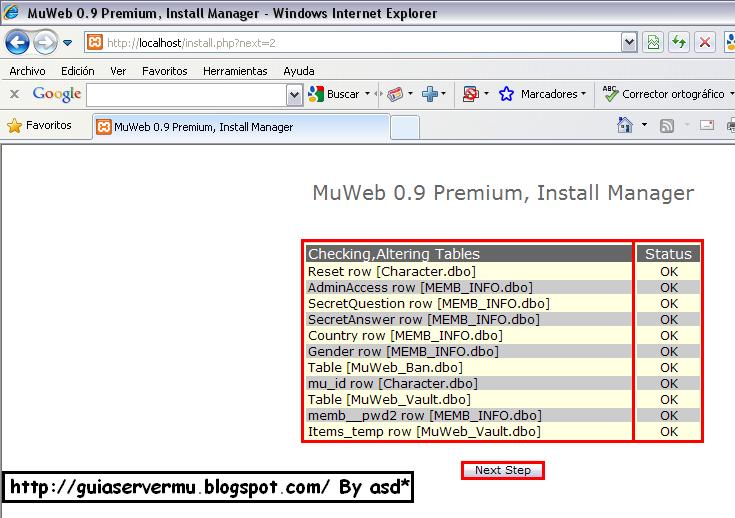This screenshot has height=518, width=735.
Task: Click 'SecretAnswer row [MEMB_INFO.dbo]' row
Action: coord(469,319)
